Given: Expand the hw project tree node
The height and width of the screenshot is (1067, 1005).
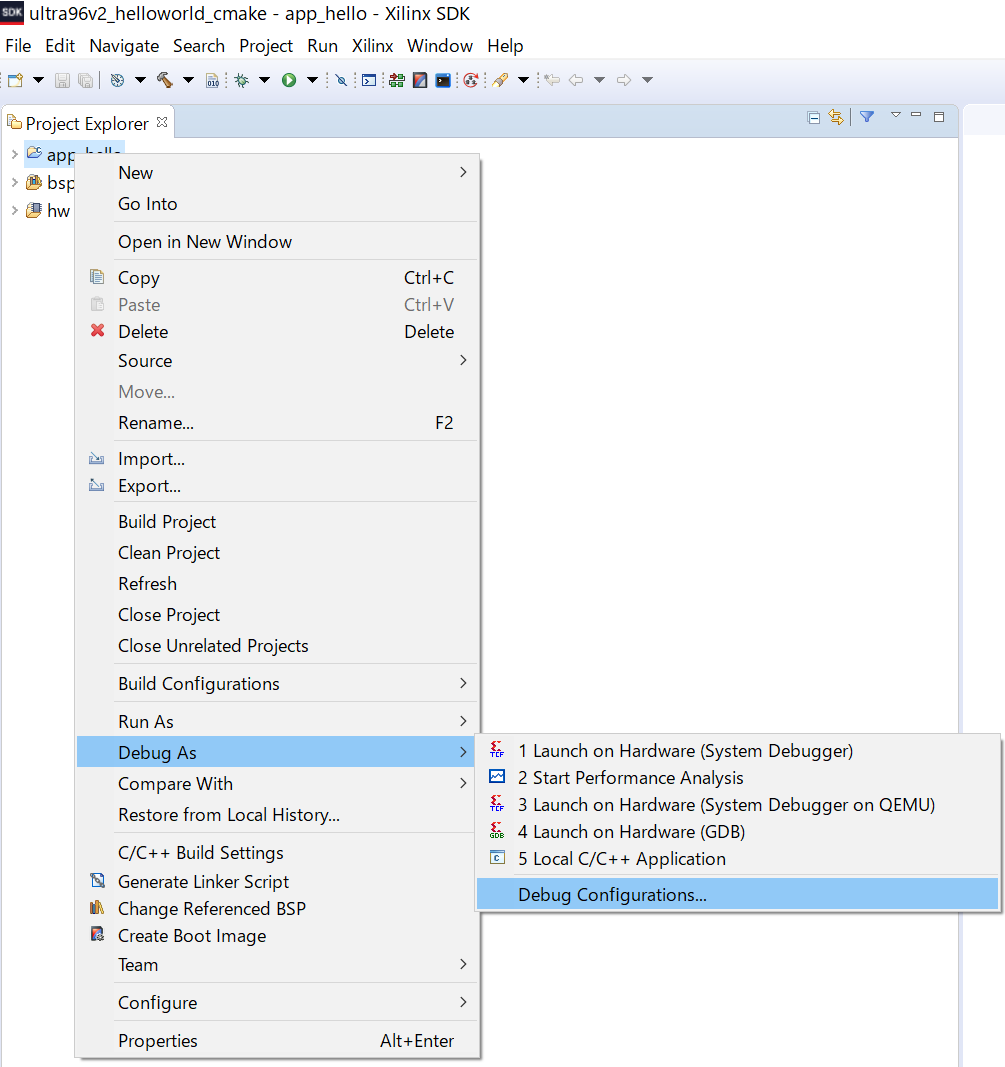Looking at the screenshot, I should click(14, 210).
